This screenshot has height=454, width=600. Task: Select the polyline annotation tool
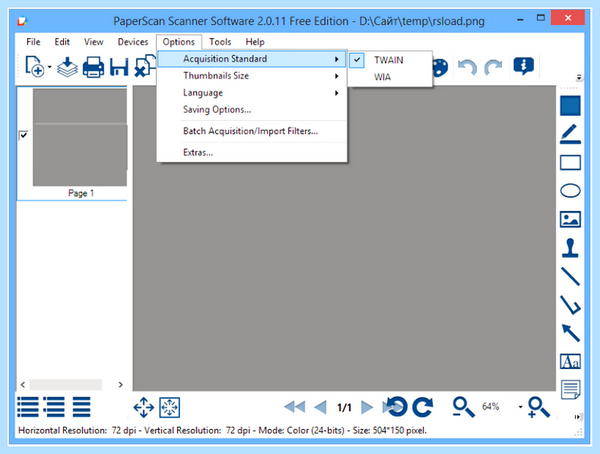pyautogui.click(x=570, y=305)
